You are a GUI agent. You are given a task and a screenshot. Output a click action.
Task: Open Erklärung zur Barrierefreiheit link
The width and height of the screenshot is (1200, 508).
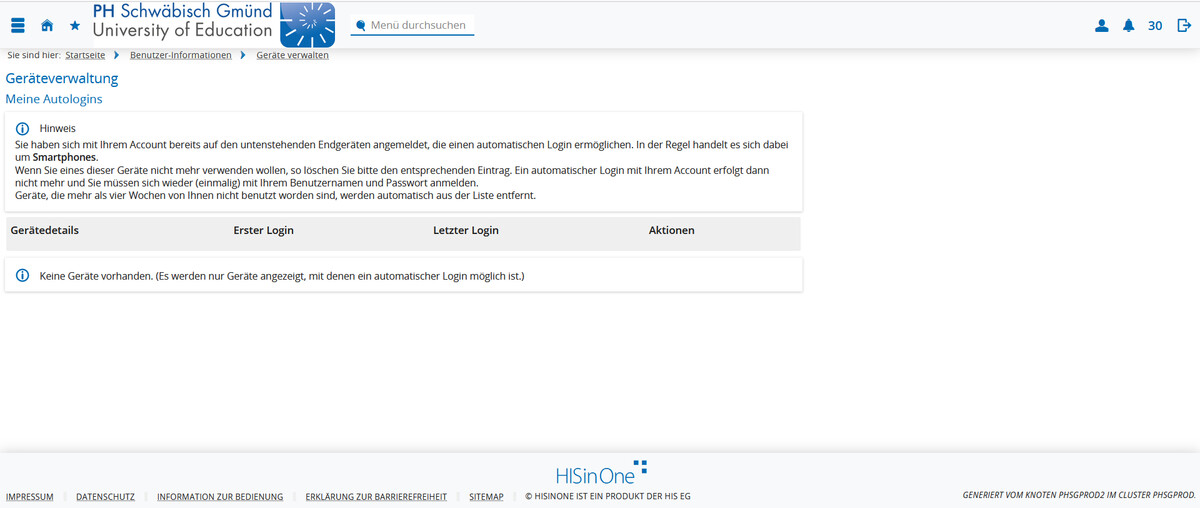[x=376, y=496]
